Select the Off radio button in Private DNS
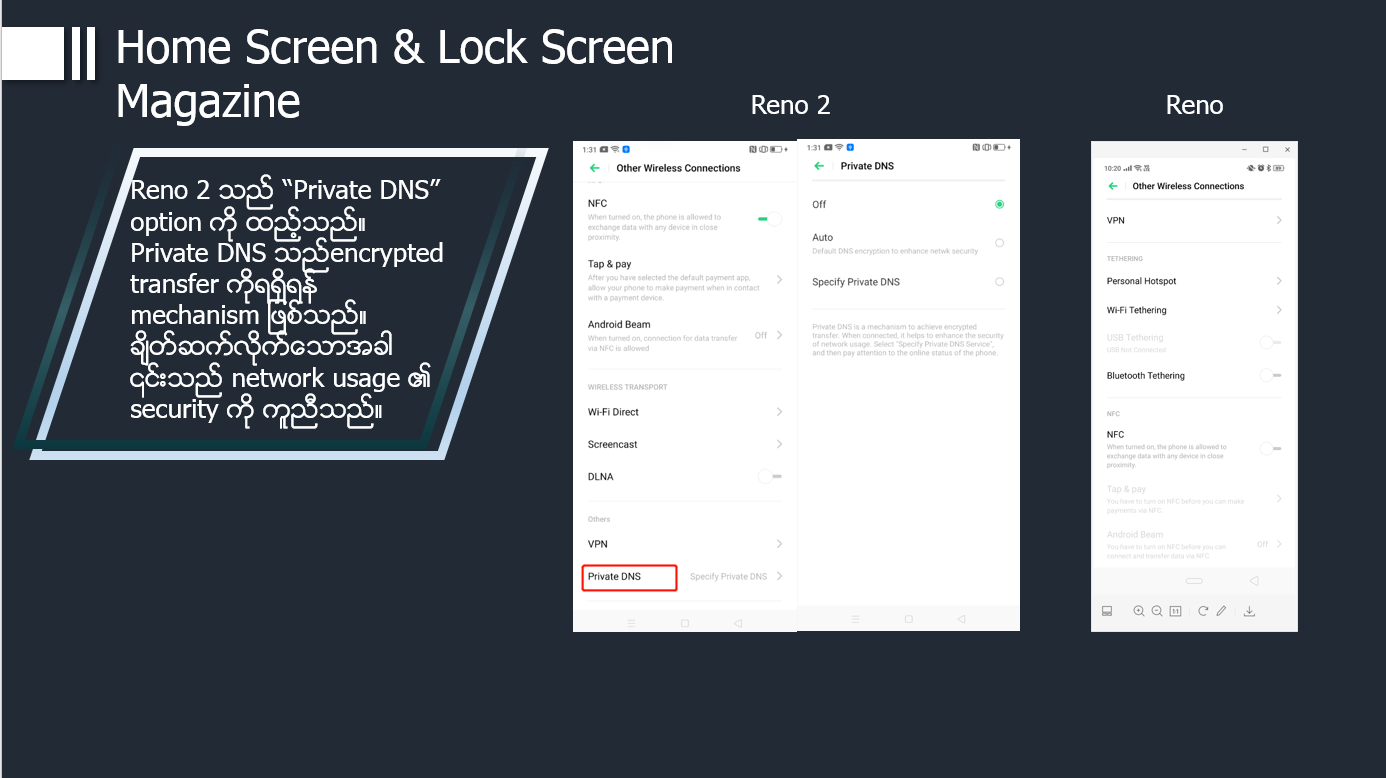 coord(999,204)
